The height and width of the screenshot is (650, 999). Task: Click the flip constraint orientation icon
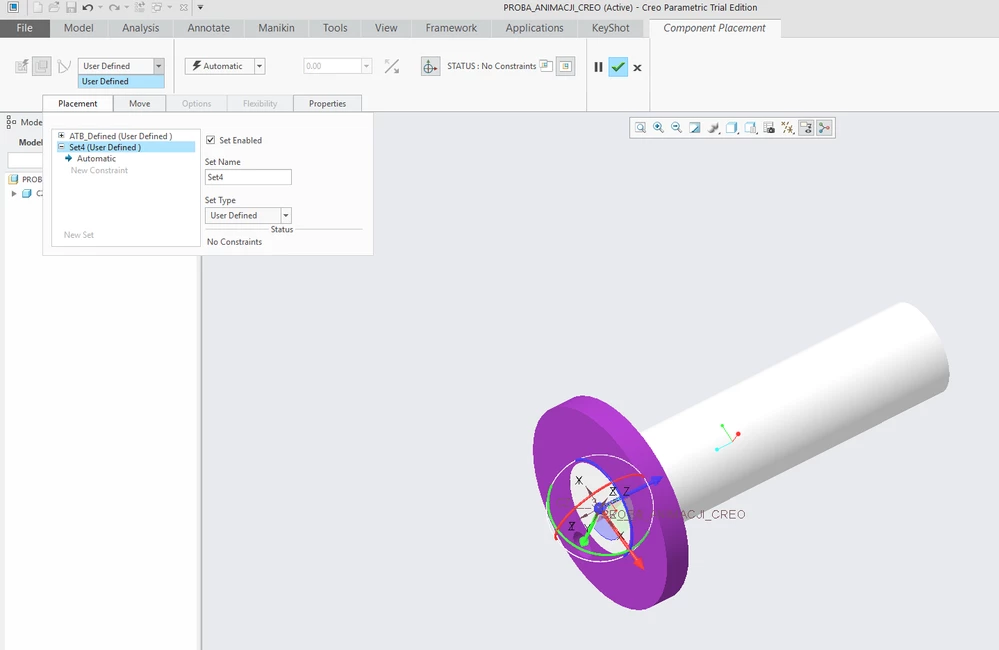click(x=392, y=66)
